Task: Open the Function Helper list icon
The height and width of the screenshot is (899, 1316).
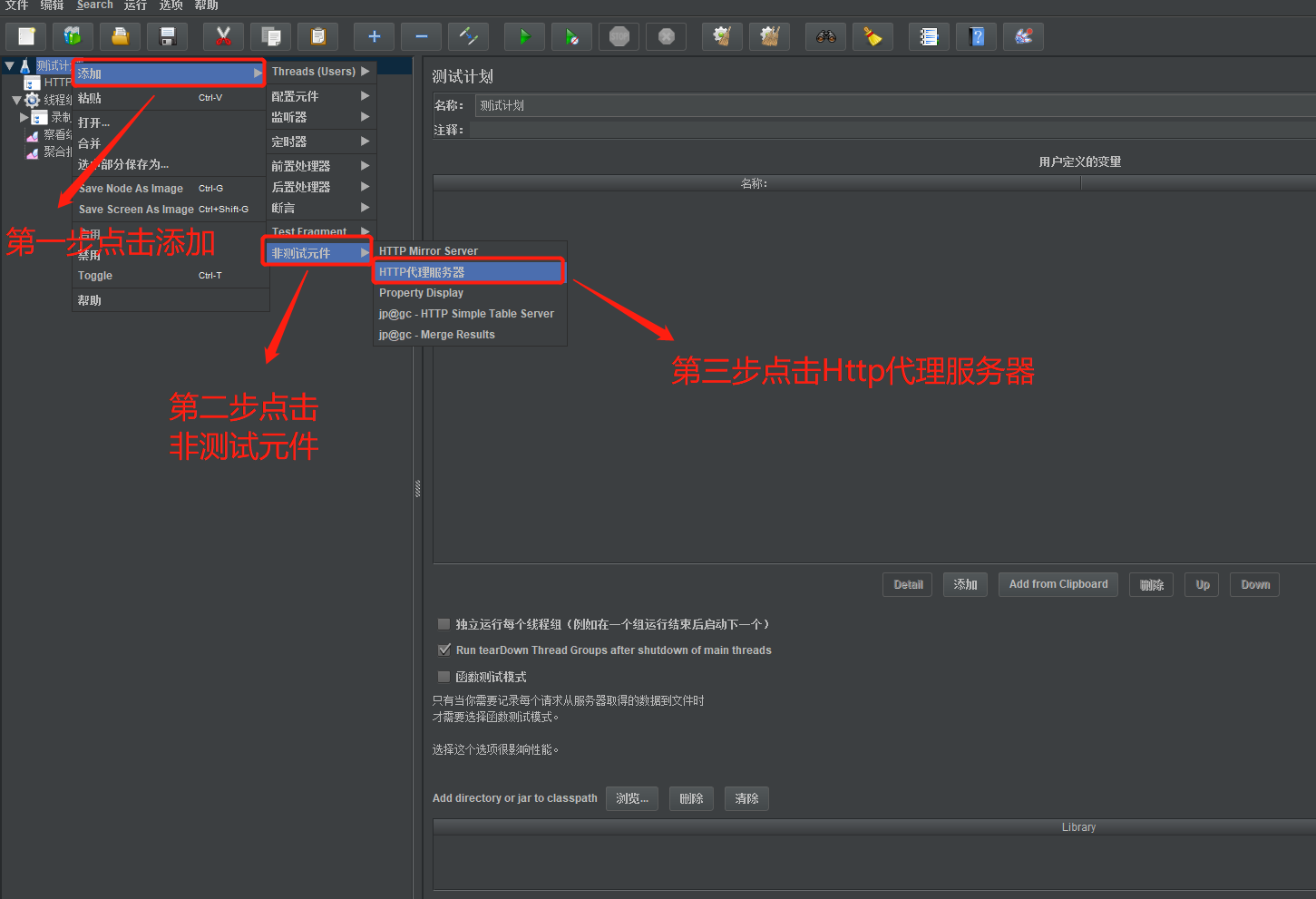Action: click(x=930, y=36)
